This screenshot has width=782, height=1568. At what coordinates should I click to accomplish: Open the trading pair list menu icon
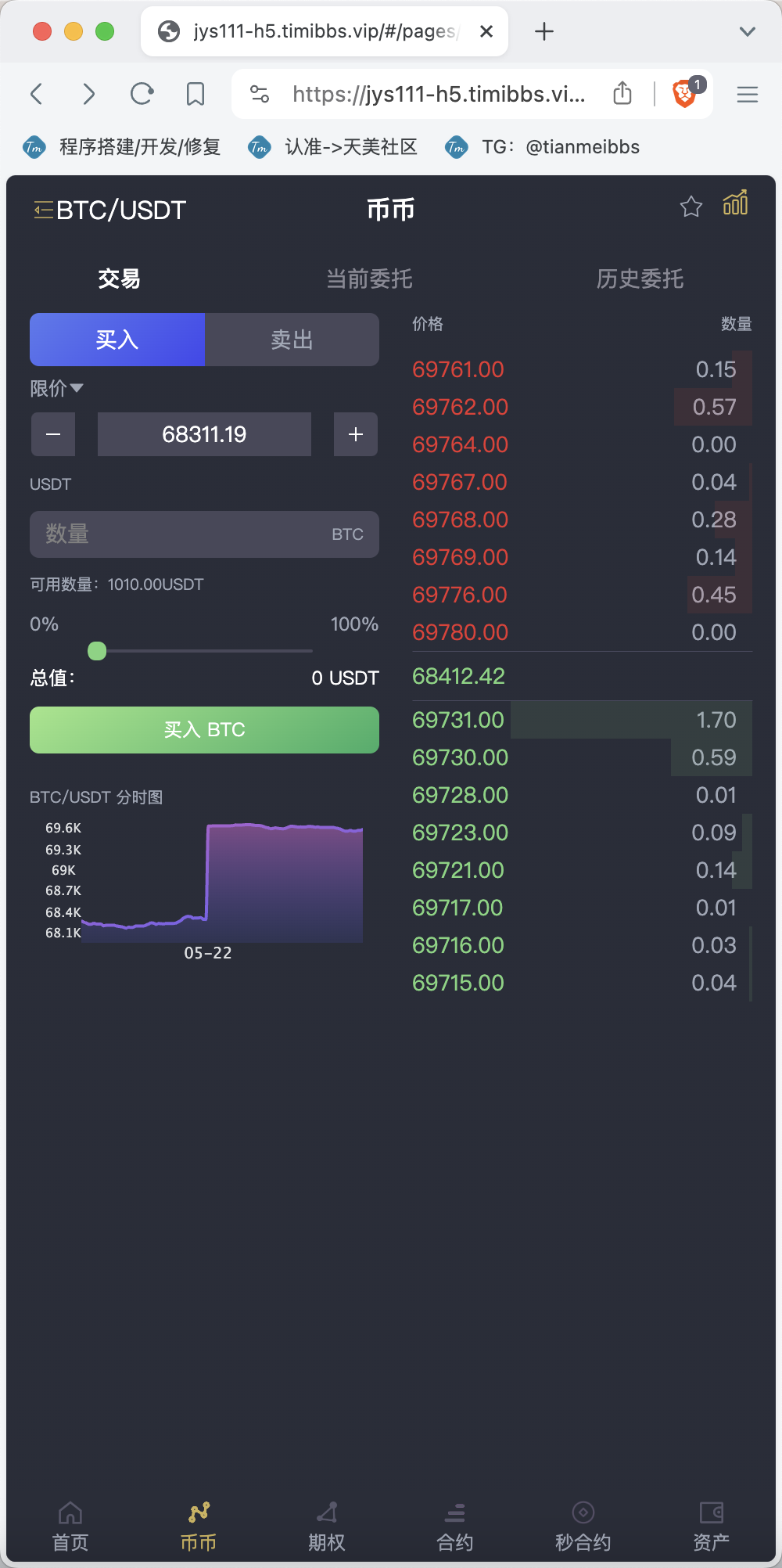click(x=43, y=210)
